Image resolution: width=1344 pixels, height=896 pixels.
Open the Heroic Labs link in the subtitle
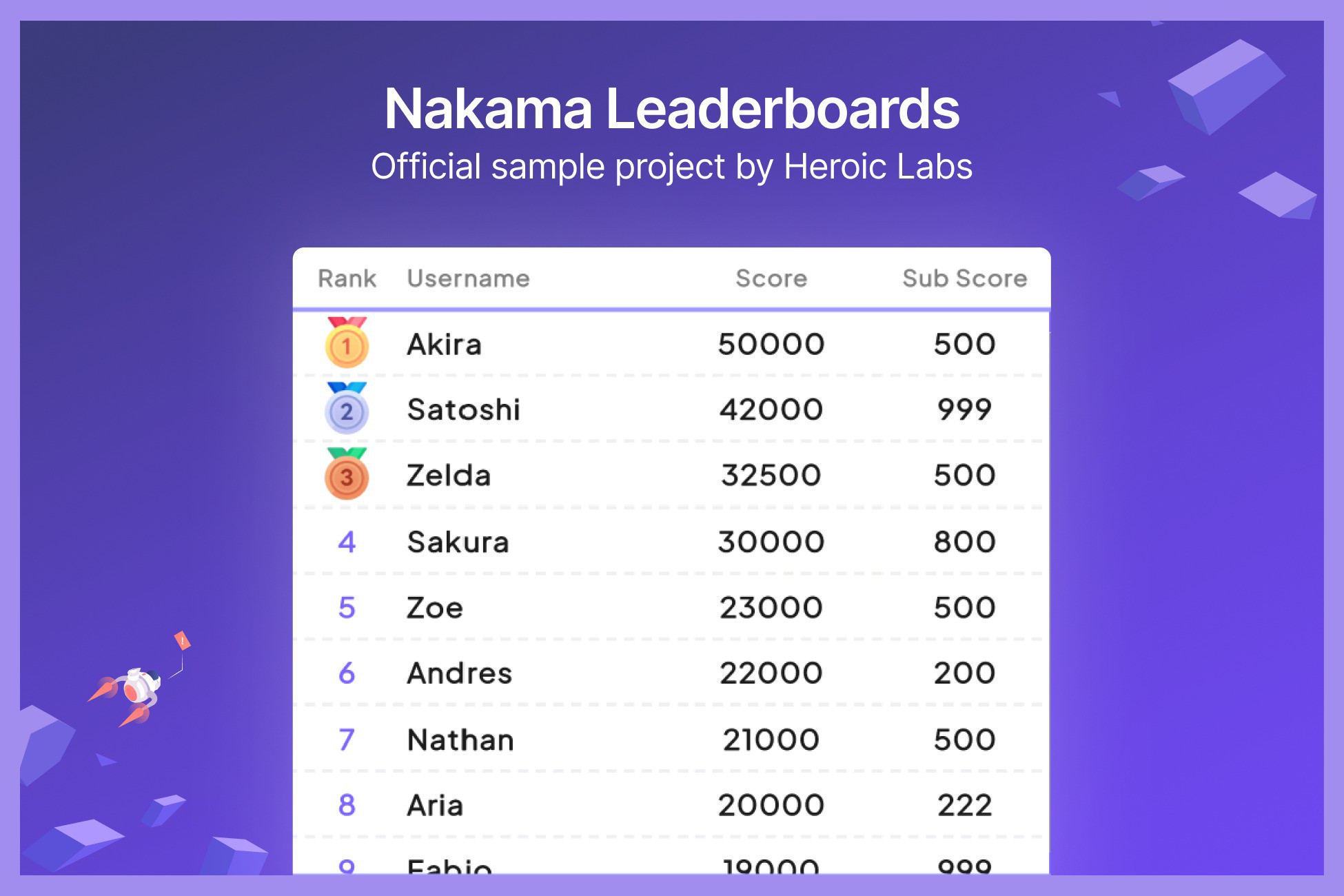coord(879,165)
